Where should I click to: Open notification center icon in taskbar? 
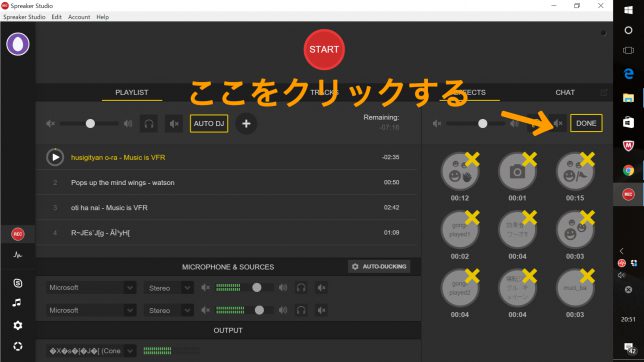[x=629, y=348]
